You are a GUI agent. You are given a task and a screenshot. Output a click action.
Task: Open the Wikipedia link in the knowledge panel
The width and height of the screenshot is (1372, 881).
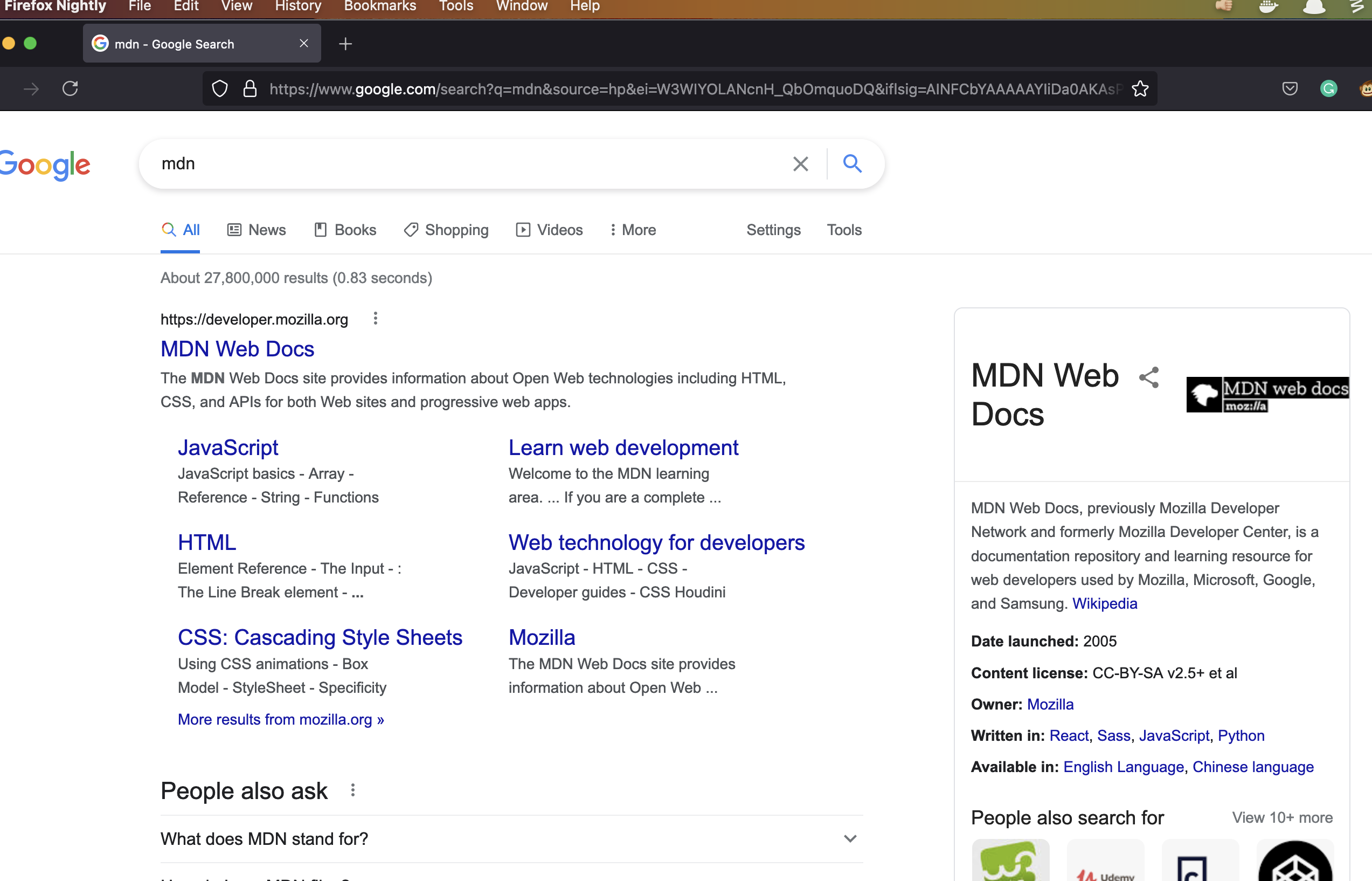1105,603
